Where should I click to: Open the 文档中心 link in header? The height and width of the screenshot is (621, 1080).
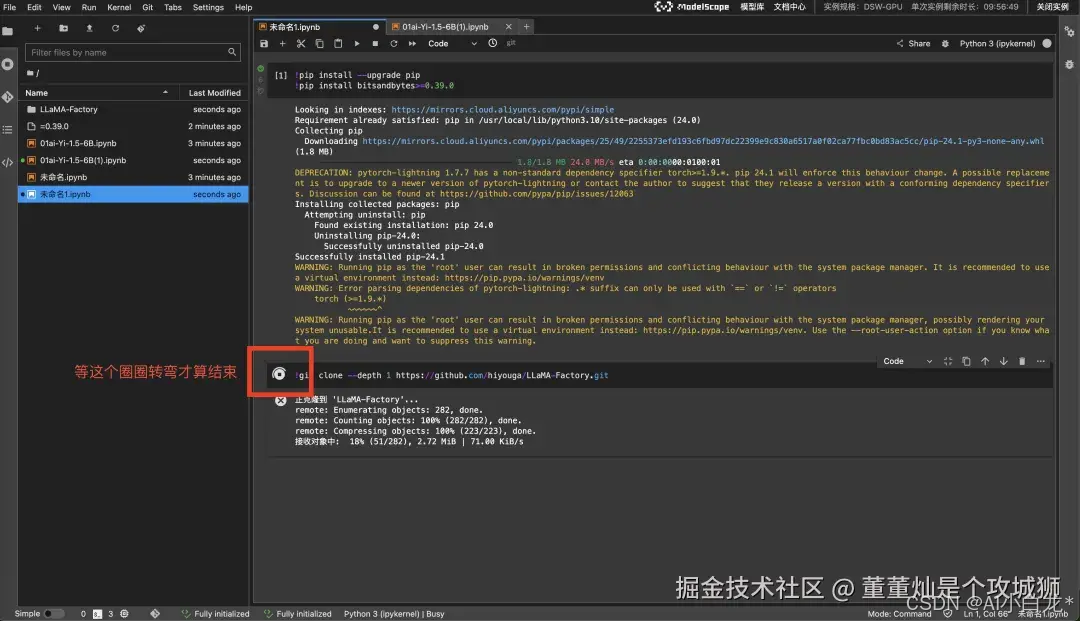point(789,7)
